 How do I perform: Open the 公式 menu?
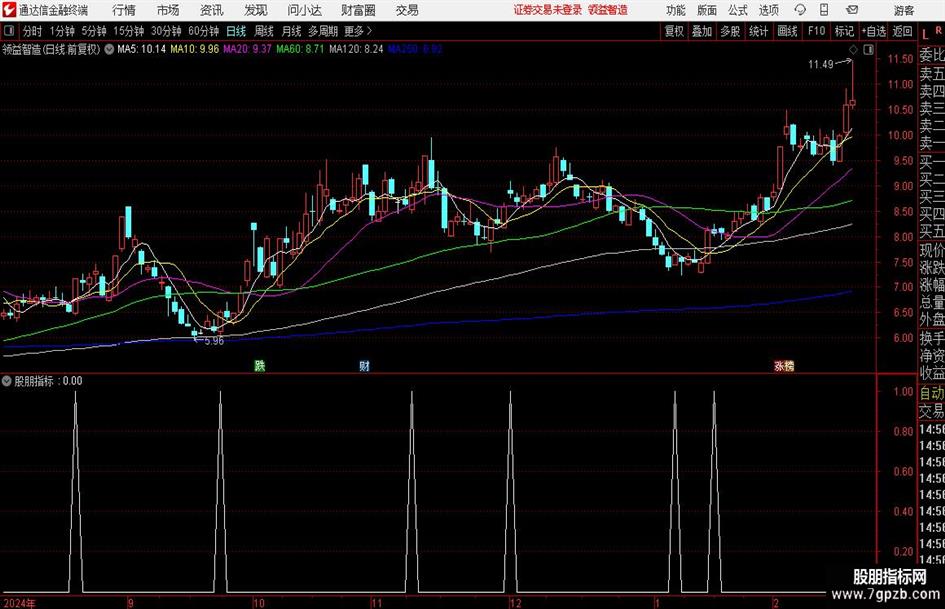click(738, 10)
